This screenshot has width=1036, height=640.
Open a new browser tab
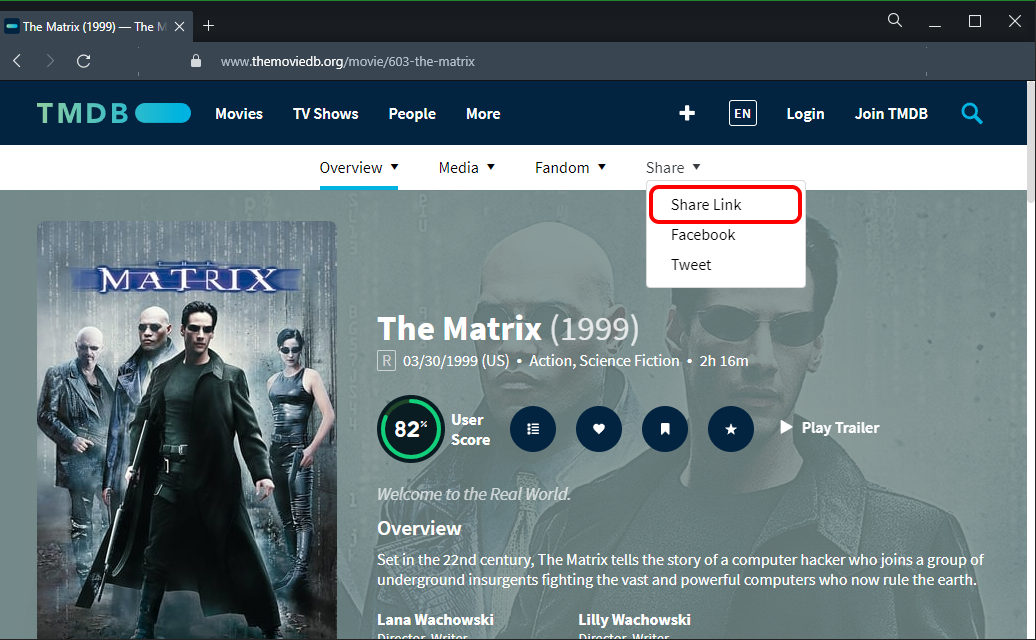point(208,26)
